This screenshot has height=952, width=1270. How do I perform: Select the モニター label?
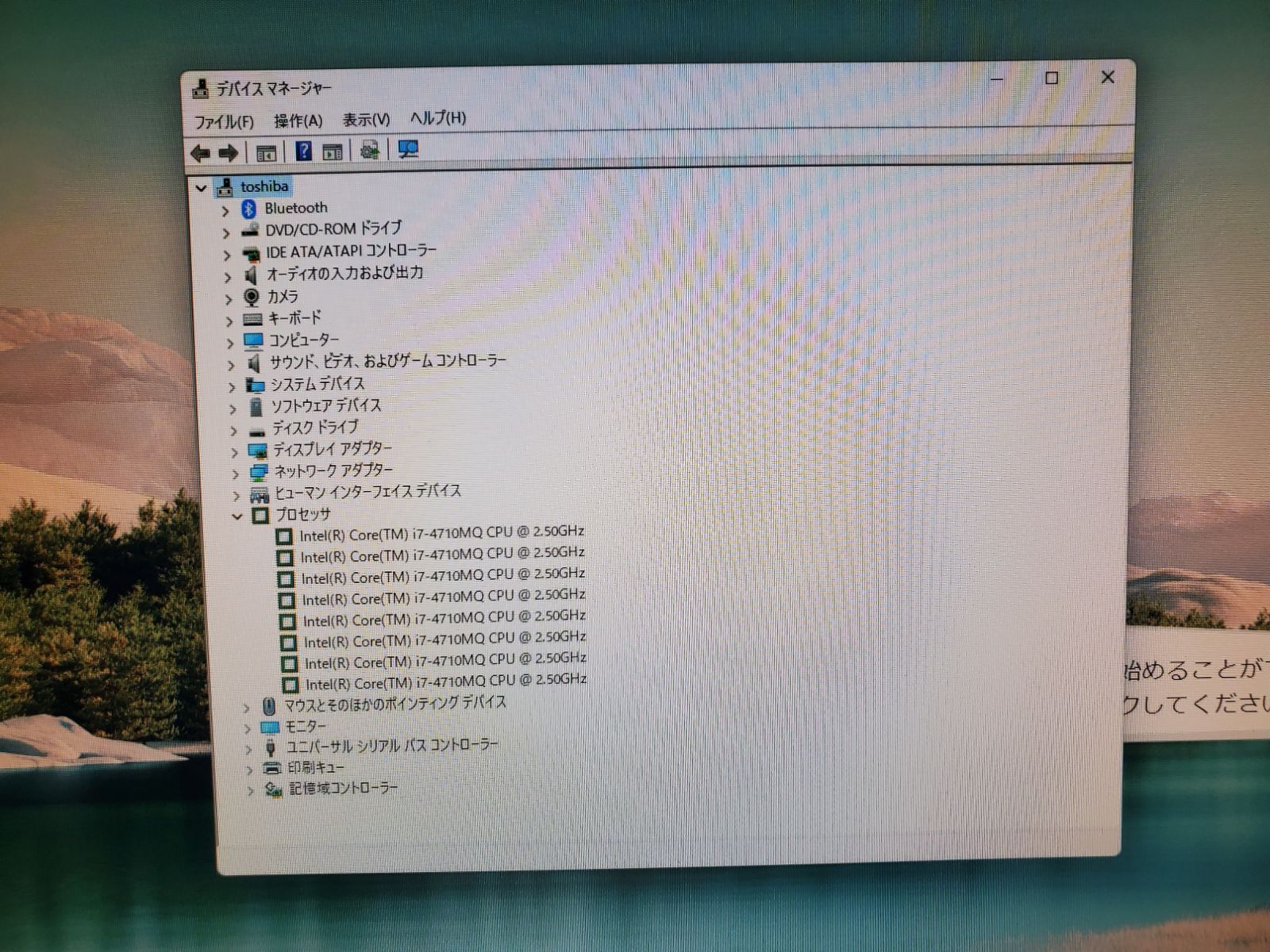pyautogui.click(x=306, y=727)
